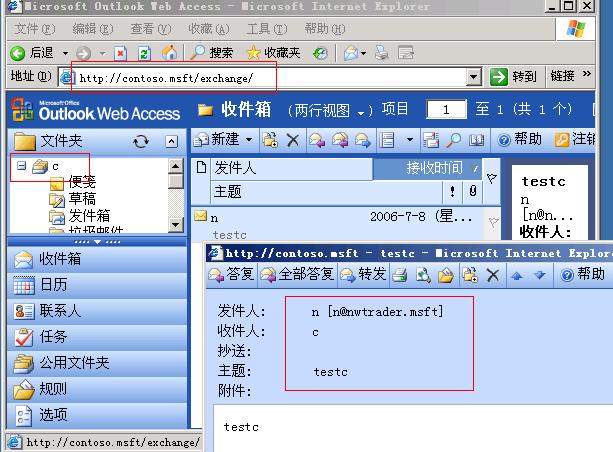
Task: Select 日历 calendar in navigation pane
Action: tap(54, 285)
